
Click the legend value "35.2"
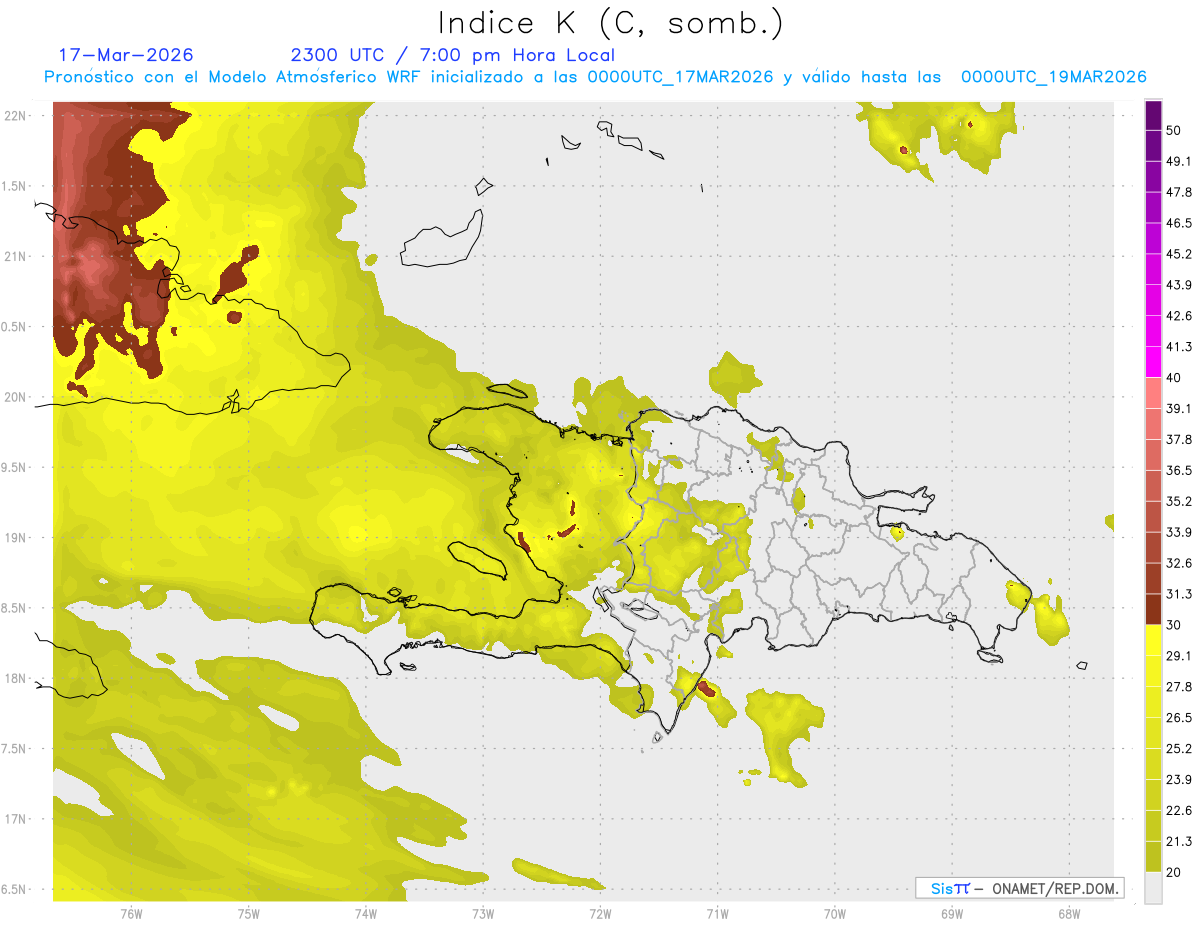tap(1179, 501)
